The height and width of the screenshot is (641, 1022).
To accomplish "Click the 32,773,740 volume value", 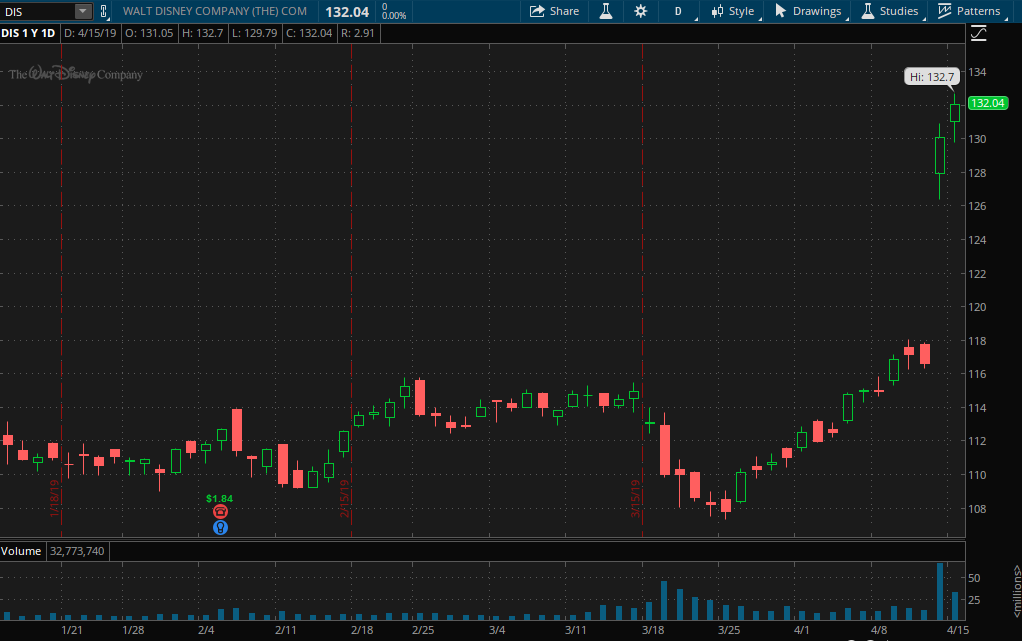I will click(77, 551).
